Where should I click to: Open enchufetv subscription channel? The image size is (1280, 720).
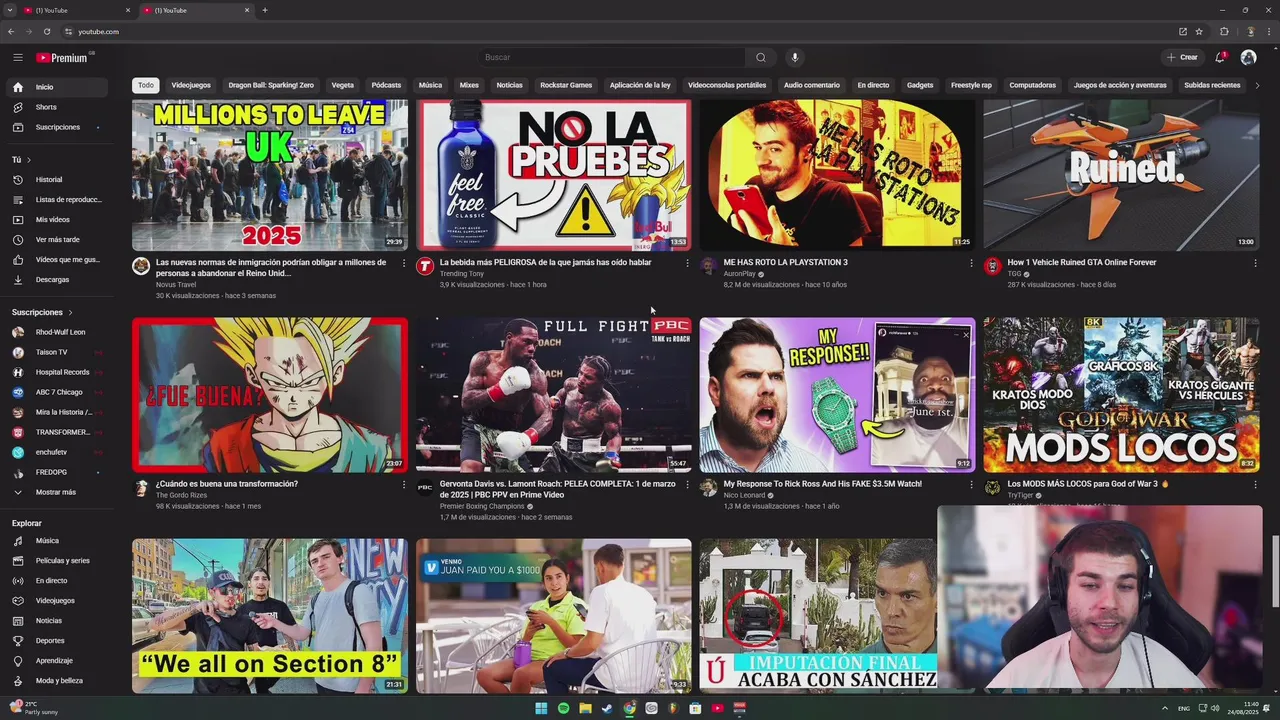click(58, 452)
